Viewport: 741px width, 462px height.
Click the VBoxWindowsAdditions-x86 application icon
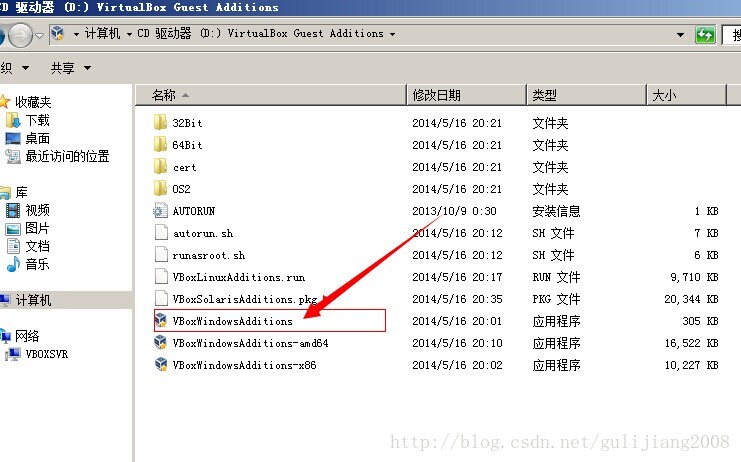pyautogui.click(x=161, y=365)
